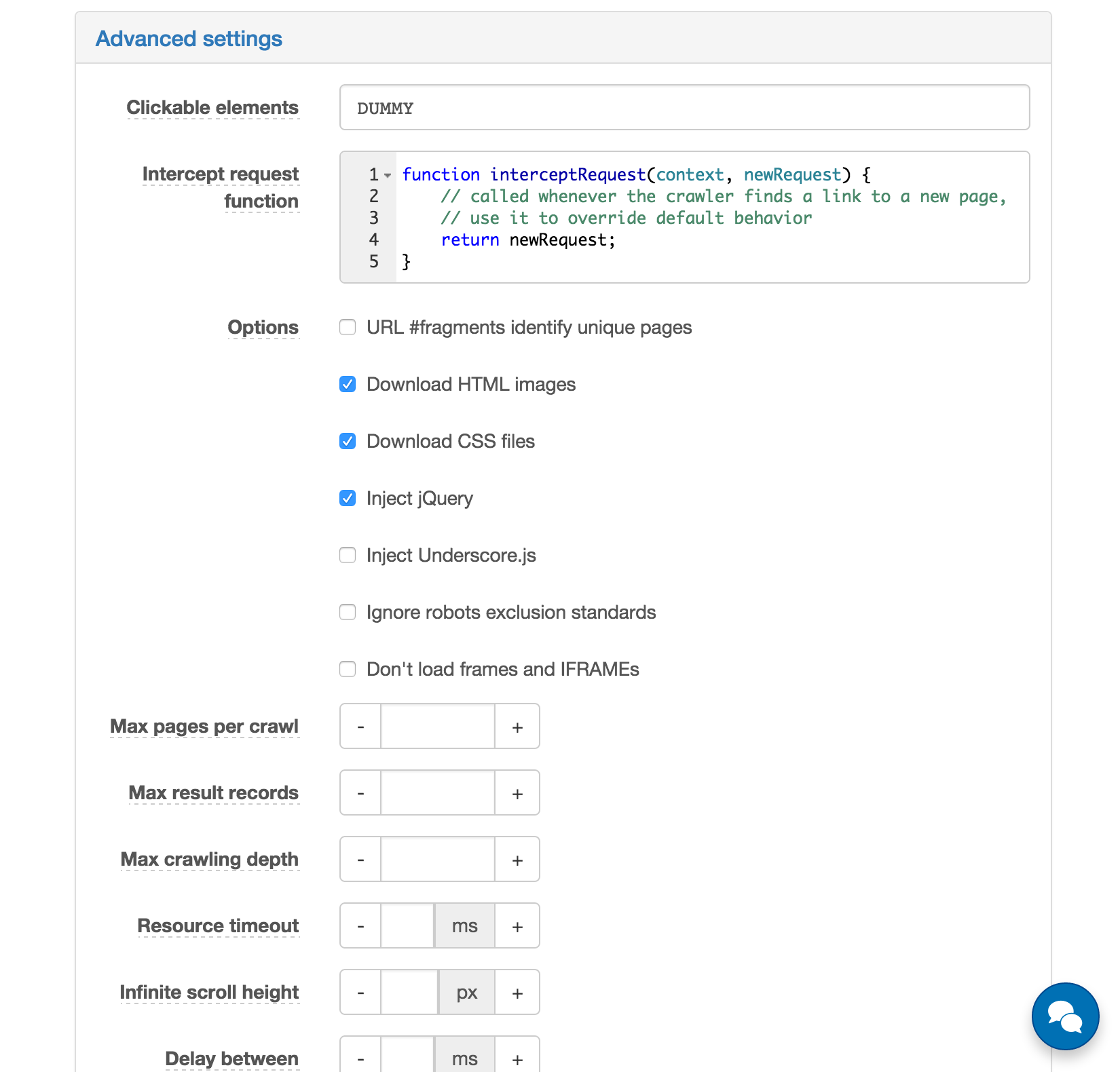Focus the Max result records number field
Viewport: 1120px width, 1072px height.
(x=438, y=793)
